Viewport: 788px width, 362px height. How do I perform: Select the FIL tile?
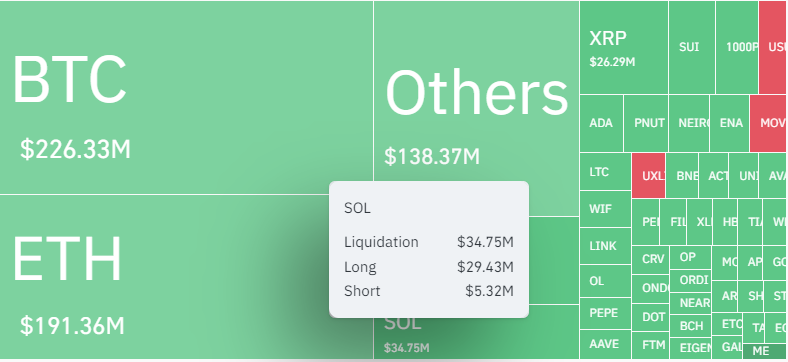pyautogui.click(x=673, y=222)
